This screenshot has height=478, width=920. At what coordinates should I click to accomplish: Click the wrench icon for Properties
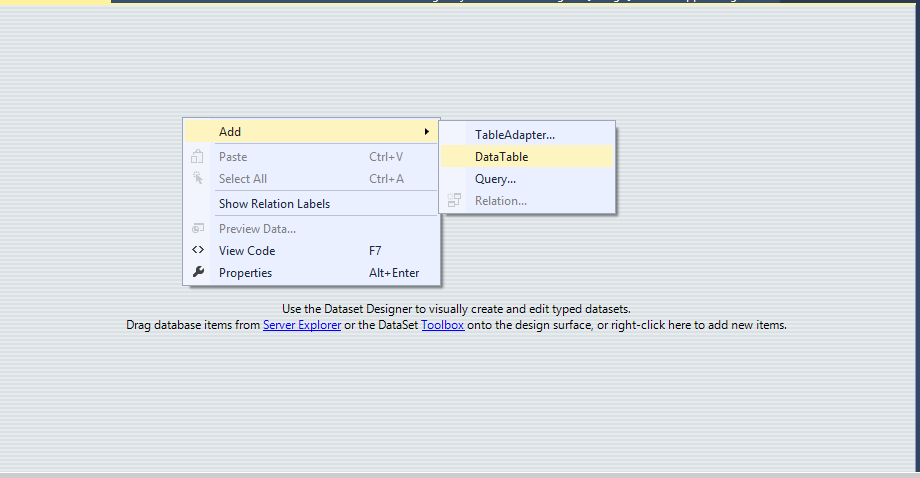click(x=198, y=273)
